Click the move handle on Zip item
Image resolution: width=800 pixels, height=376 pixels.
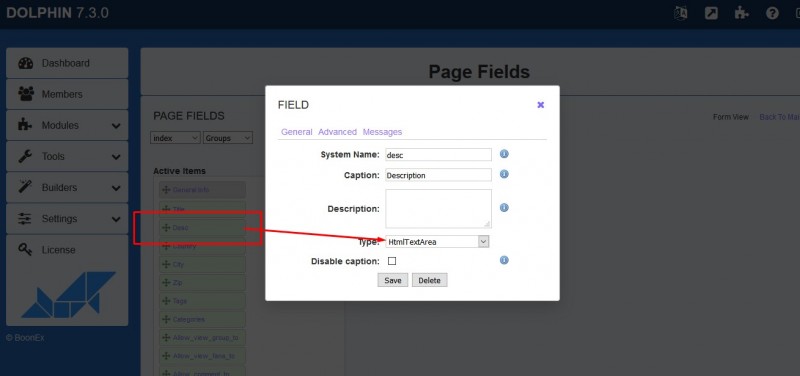166,283
